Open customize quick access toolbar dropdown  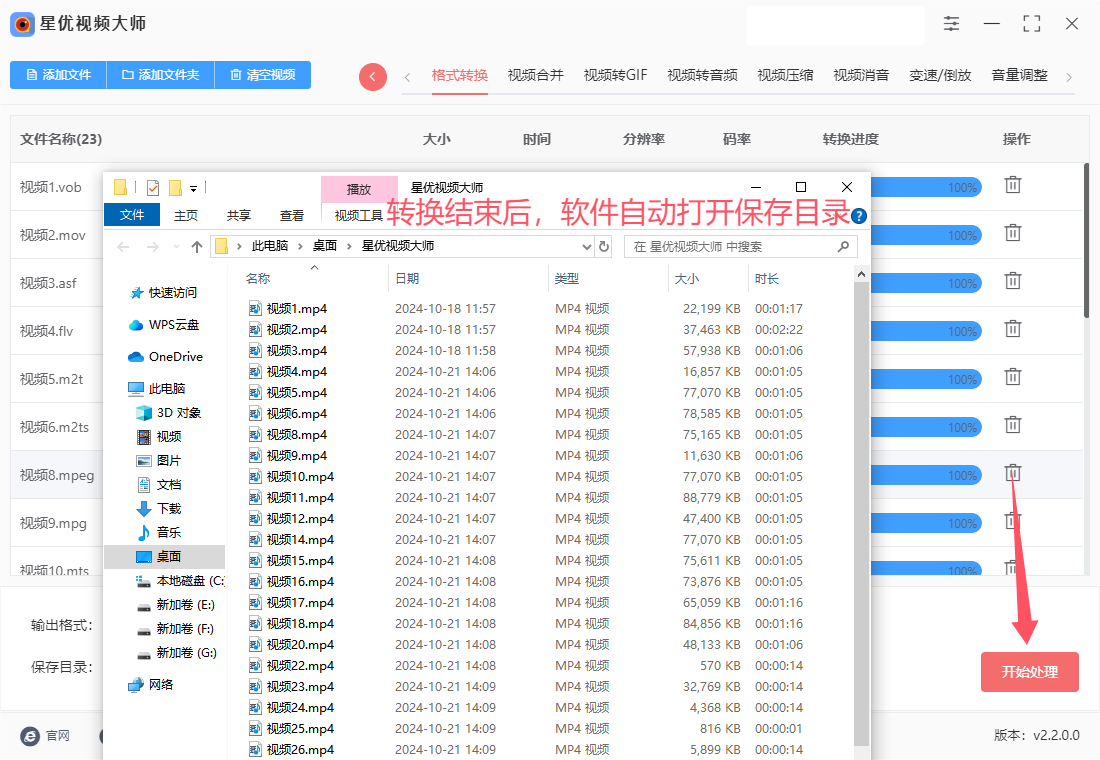click(x=194, y=188)
